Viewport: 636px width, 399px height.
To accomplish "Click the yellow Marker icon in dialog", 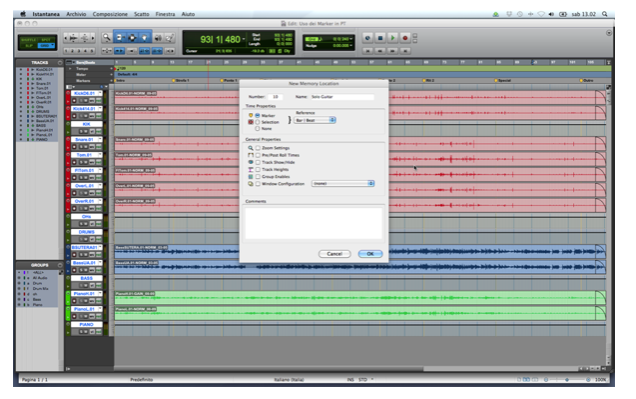I will (251, 115).
